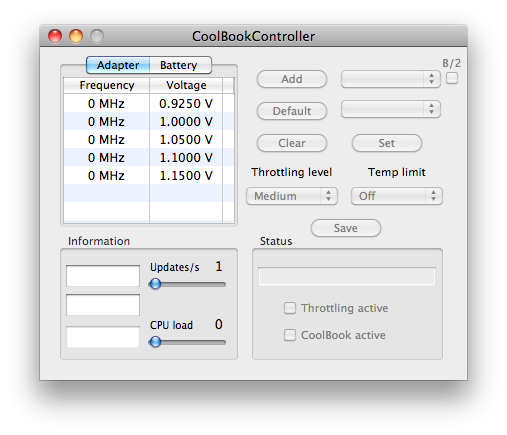Image resolution: width=507 pixels, height=435 pixels.
Task: Close the CoolBookController window
Action: pyautogui.click(x=55, y=36)
